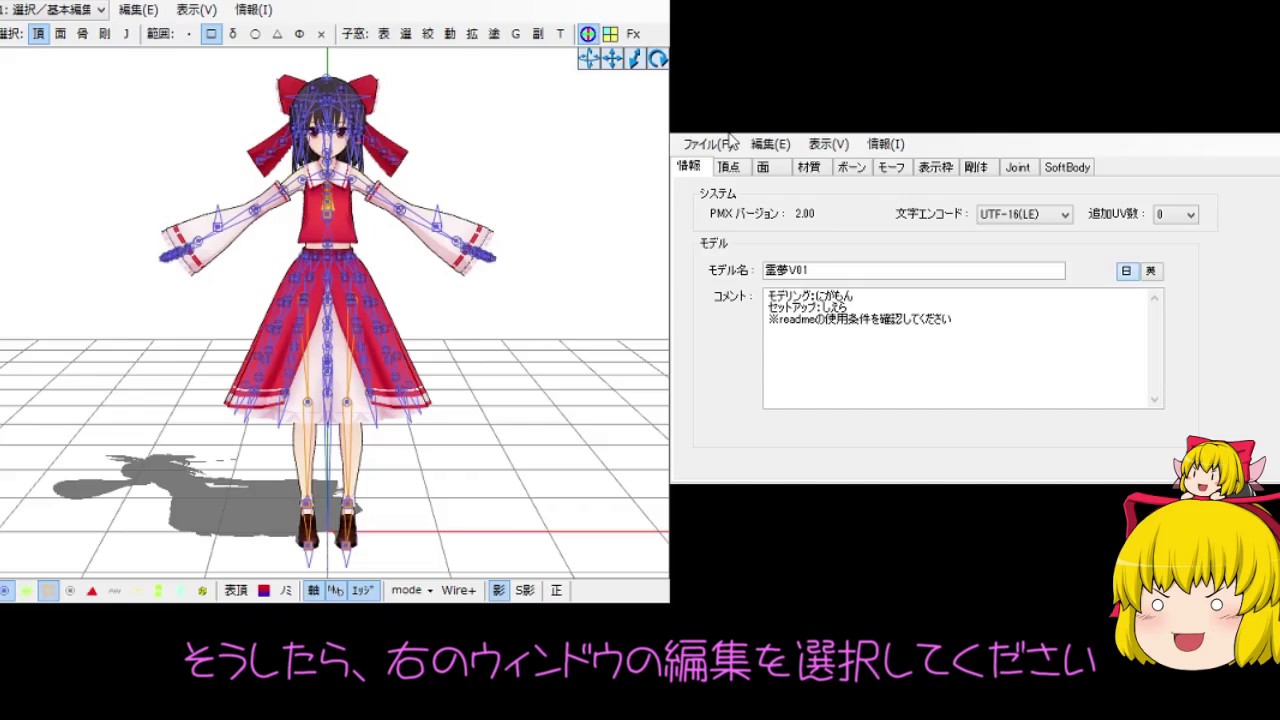The image size is (1280, 720).
Task: Click the × range clear button
Action: [x=321, y=34]
